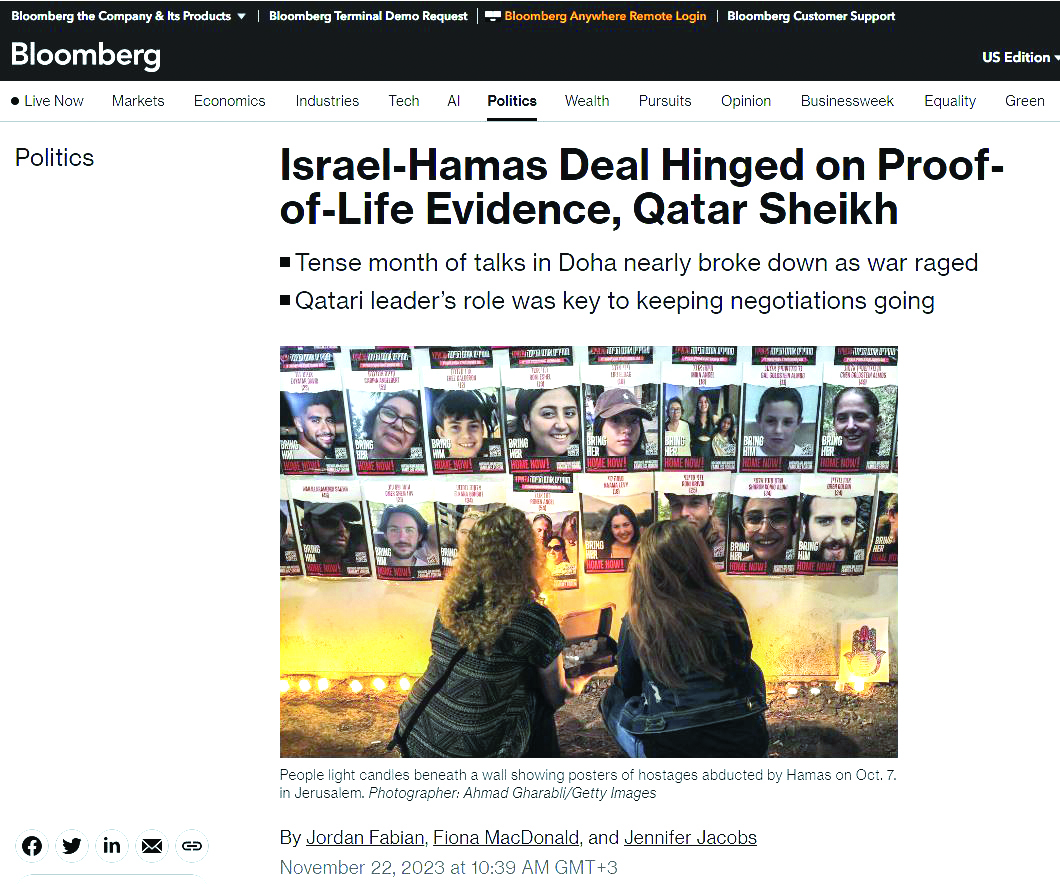Image resolution: width=1060 pixels, height=884 pixels.
Task: Click the hostage posters article photo
Action: (x=589, y=551)
